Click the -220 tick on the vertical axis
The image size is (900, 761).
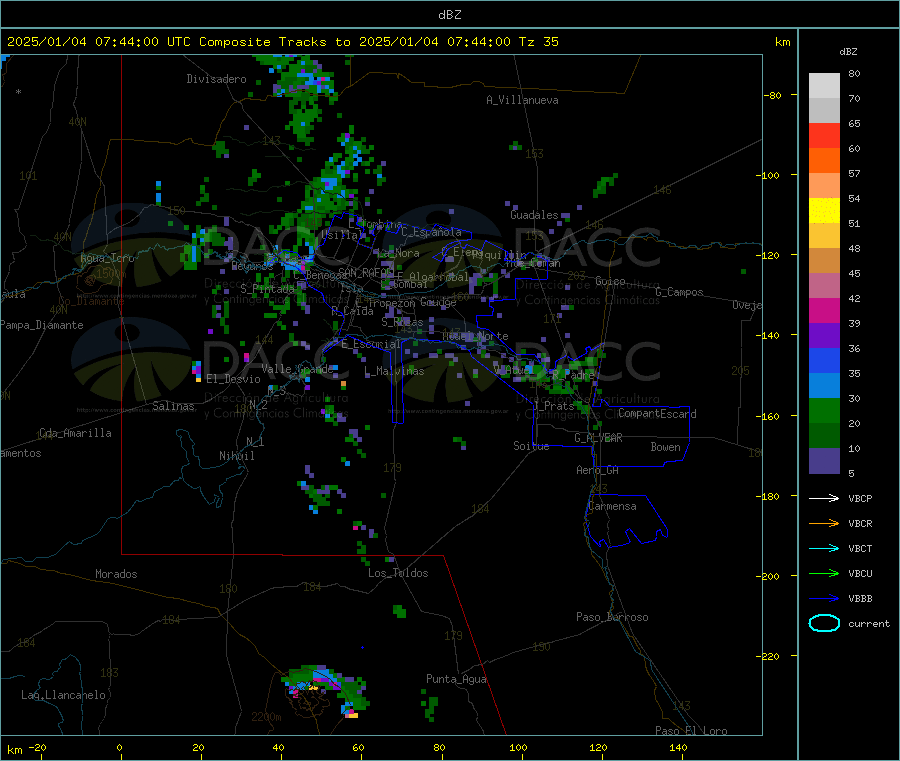point(770,656)
